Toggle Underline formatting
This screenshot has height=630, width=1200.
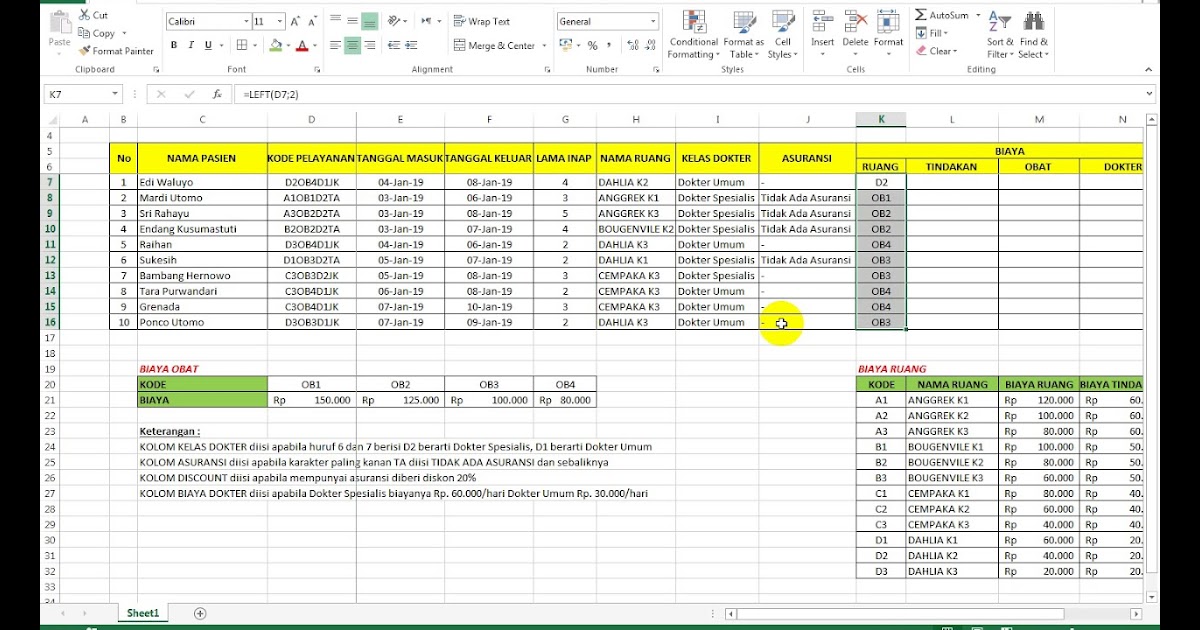(x=208, y=45)
